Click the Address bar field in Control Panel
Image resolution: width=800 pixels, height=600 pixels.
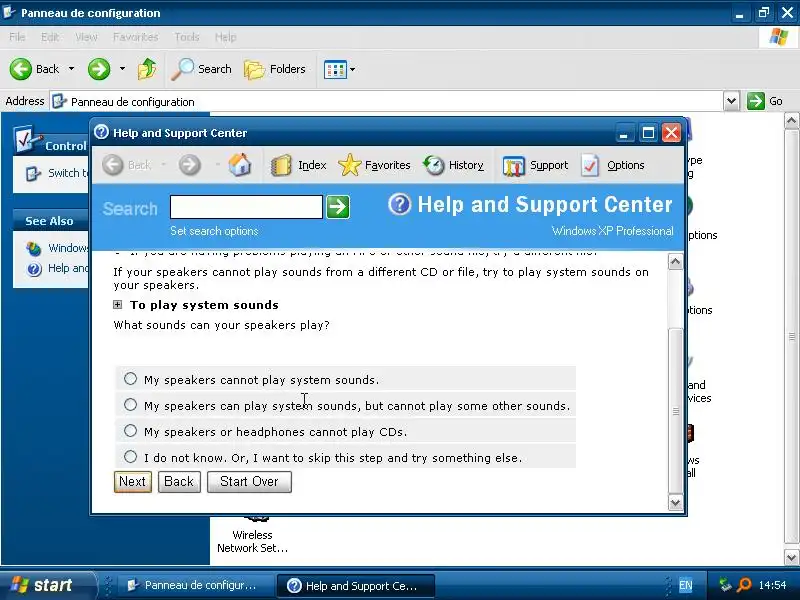click(x=386, y=101)
